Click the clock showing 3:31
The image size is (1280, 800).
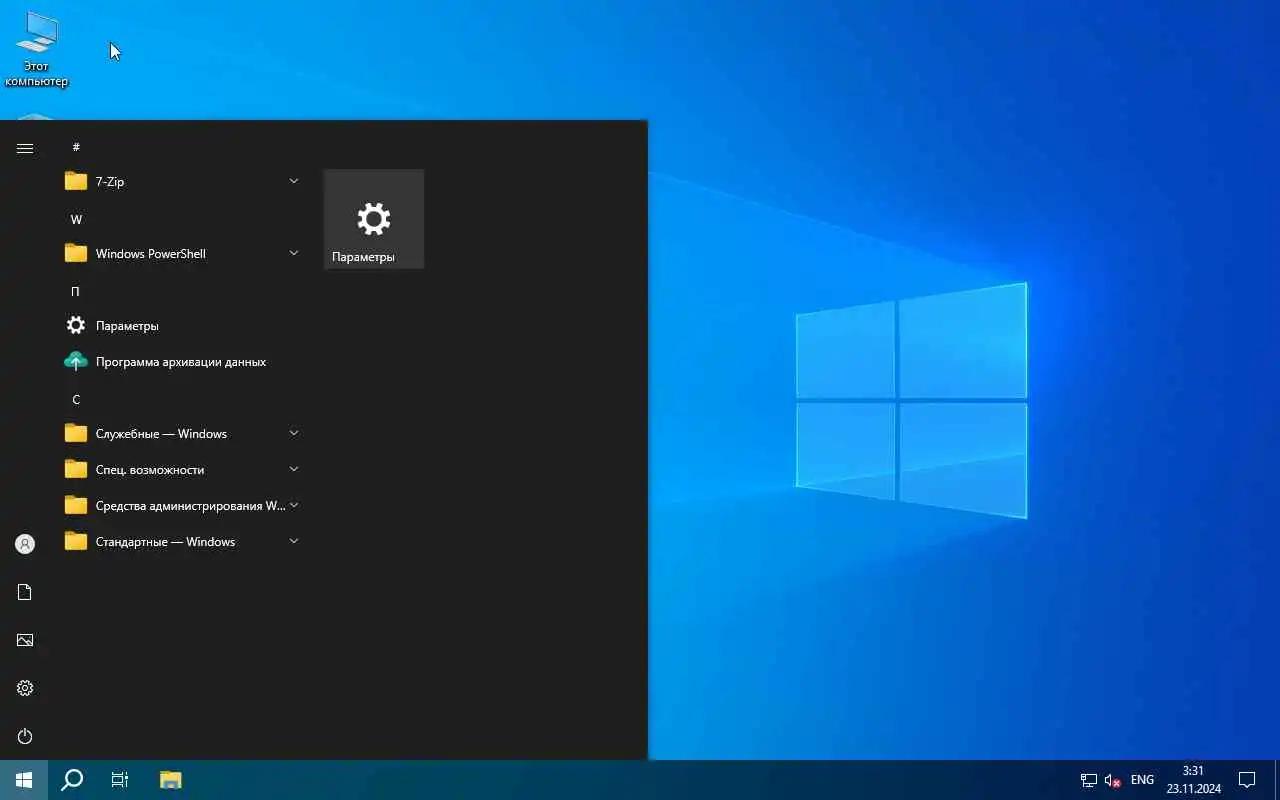(1193, 771)
